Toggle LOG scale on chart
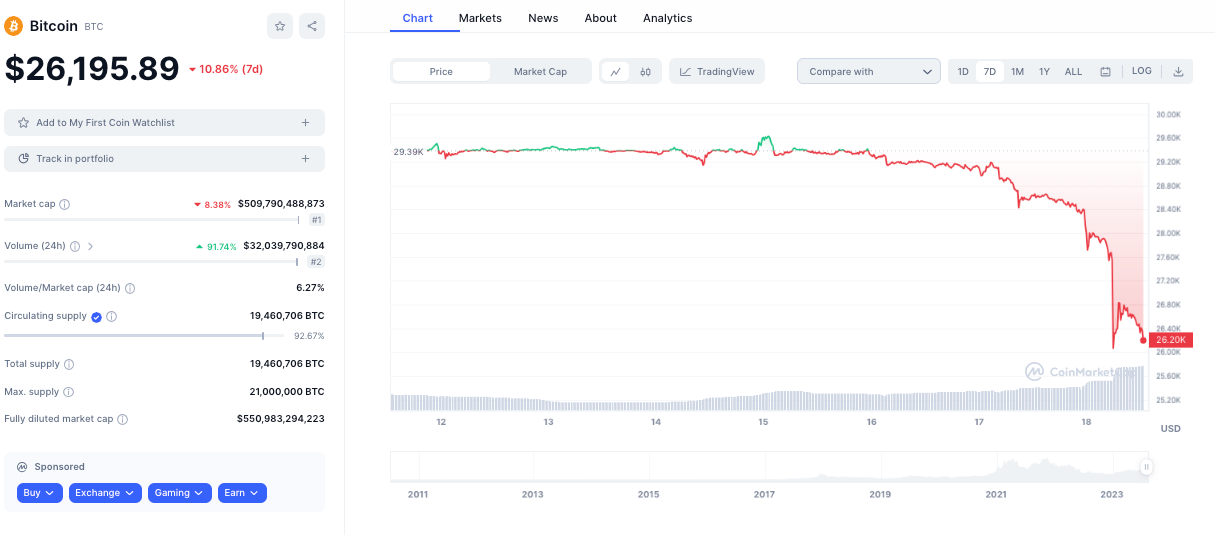The height and width of the screenshot is (535, 1215). point(1142,71)
